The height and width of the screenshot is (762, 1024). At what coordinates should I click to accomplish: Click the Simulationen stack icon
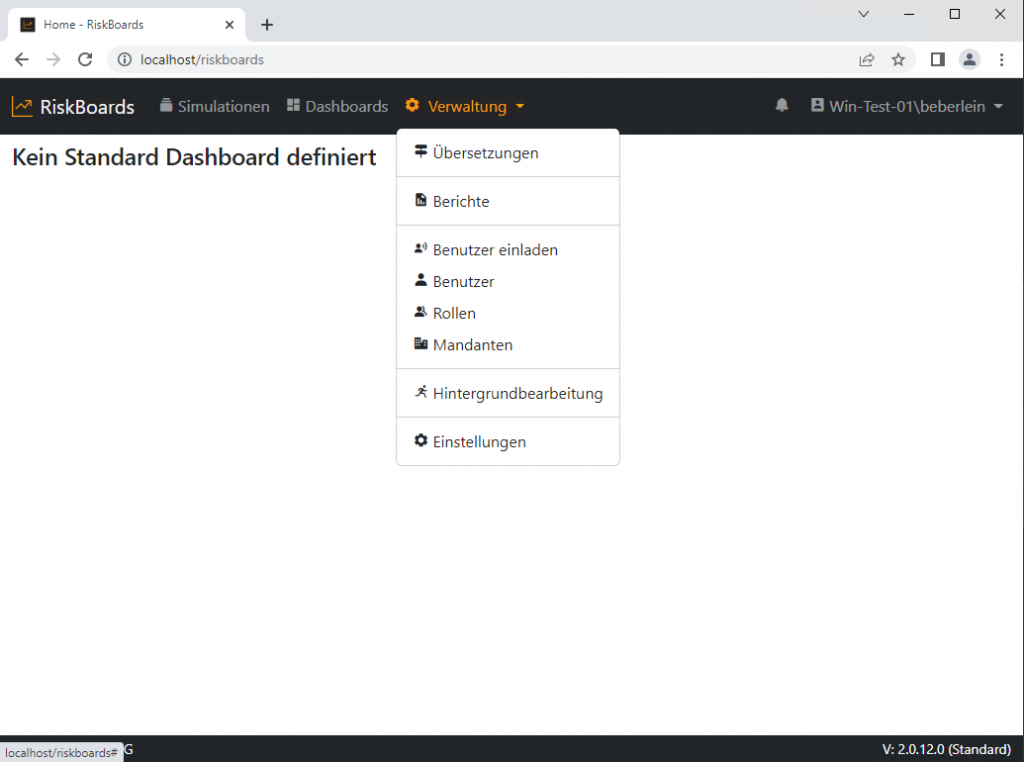[x=166, y=105]
